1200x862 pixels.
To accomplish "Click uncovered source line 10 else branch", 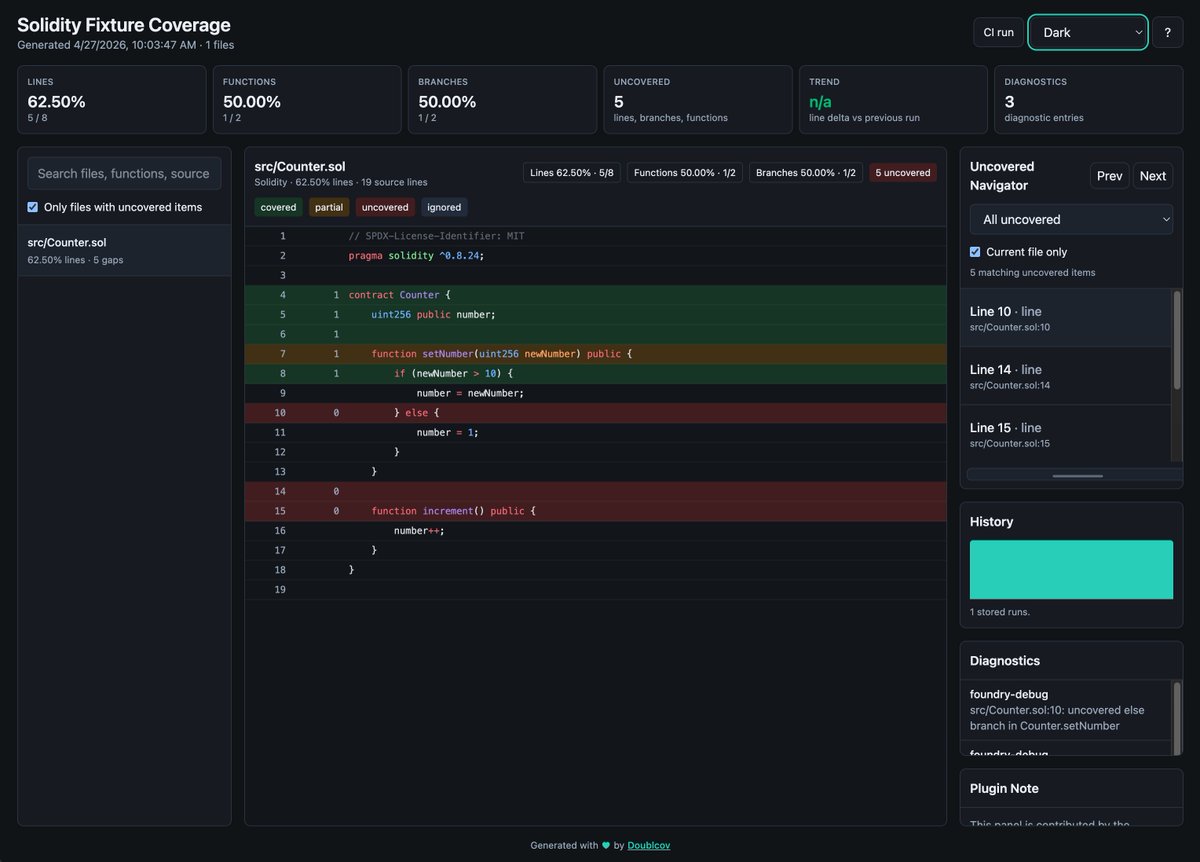I will point(596,412).
